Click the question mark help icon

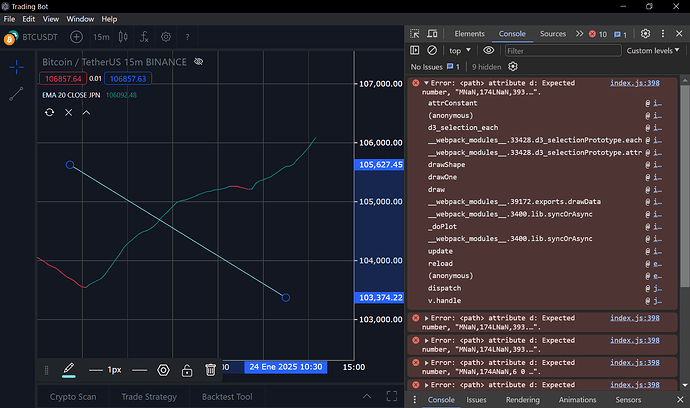187,37
